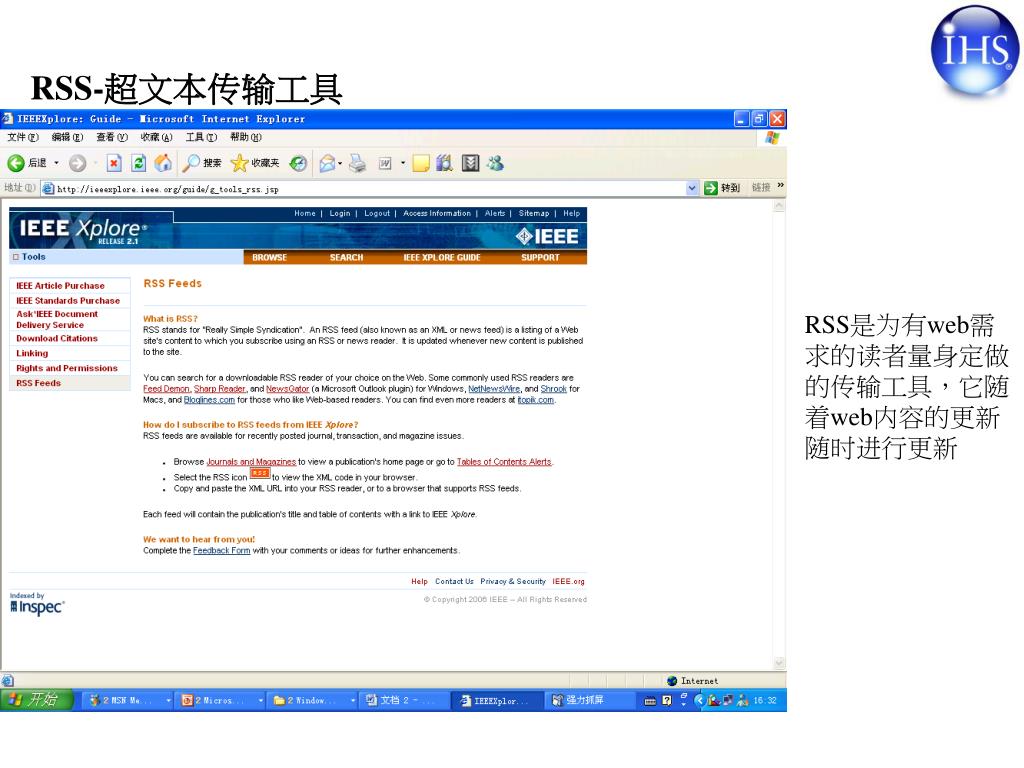This screenshot has width=1024, height=768.
Task: Click the IE page icon in address bar
Action: pyautogui.click(x=48, y=189)
